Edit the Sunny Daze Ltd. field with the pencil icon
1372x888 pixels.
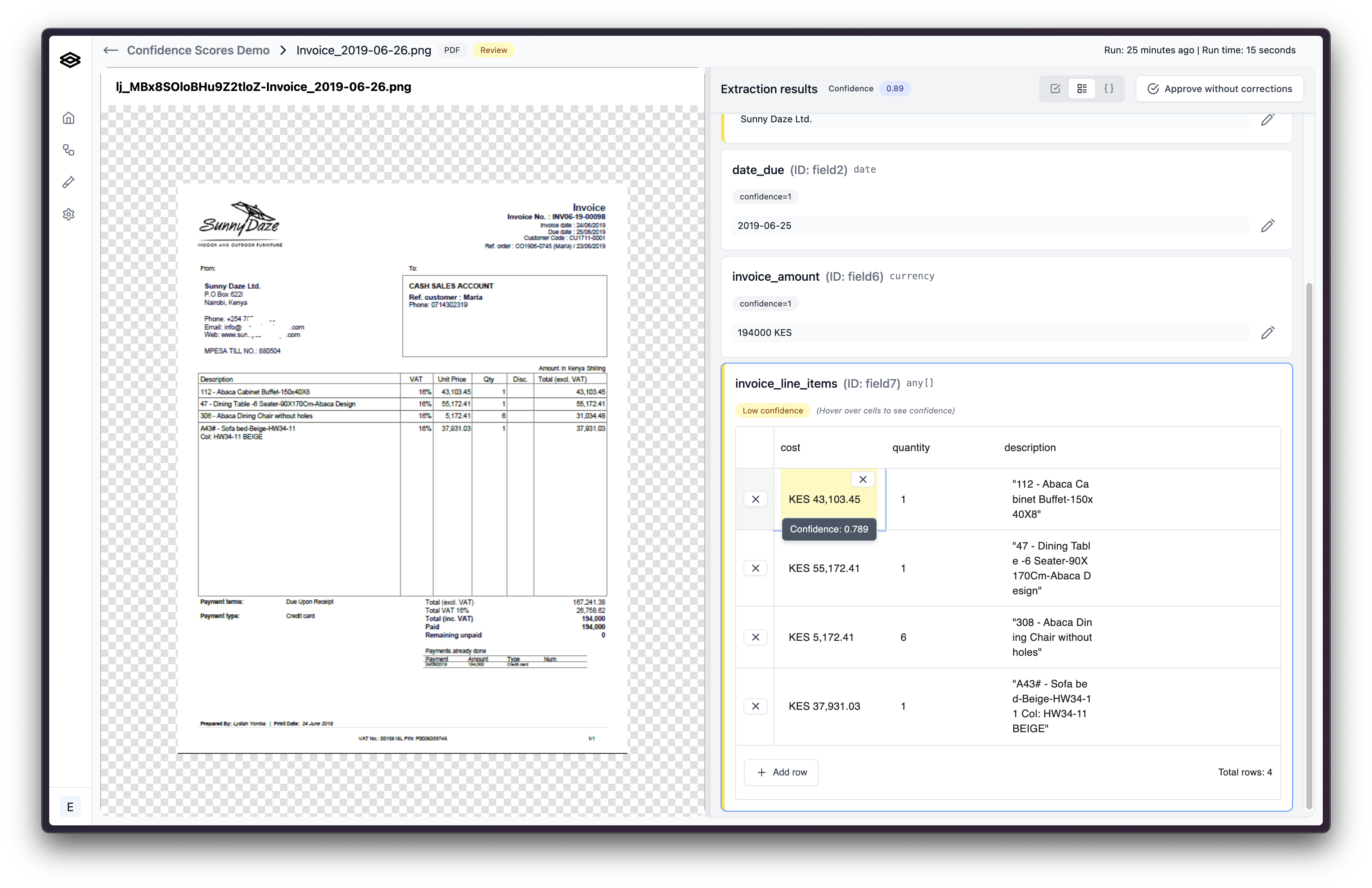1267,120
